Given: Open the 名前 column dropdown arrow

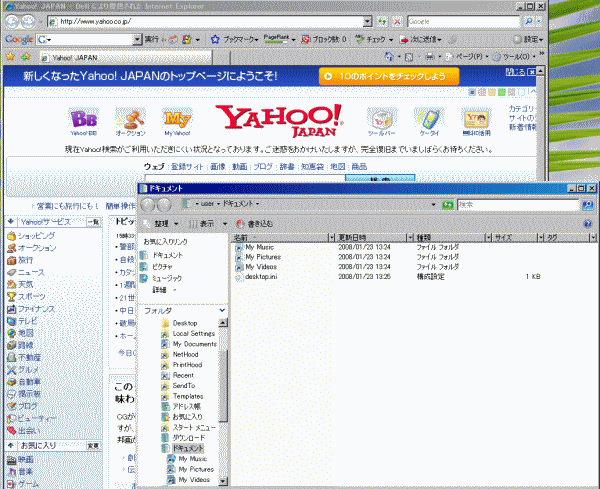Looking at the screenshot, I should coord(332,238).
